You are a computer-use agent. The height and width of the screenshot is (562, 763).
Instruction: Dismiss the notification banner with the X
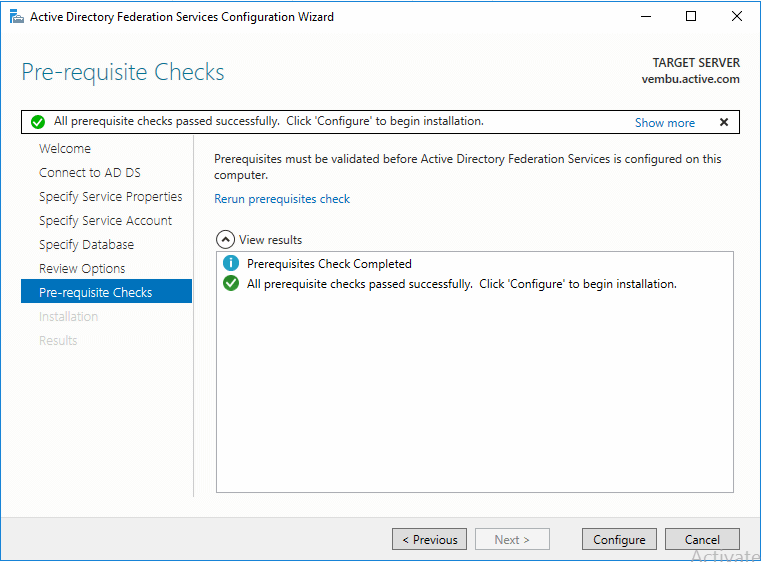pos(724,122)
